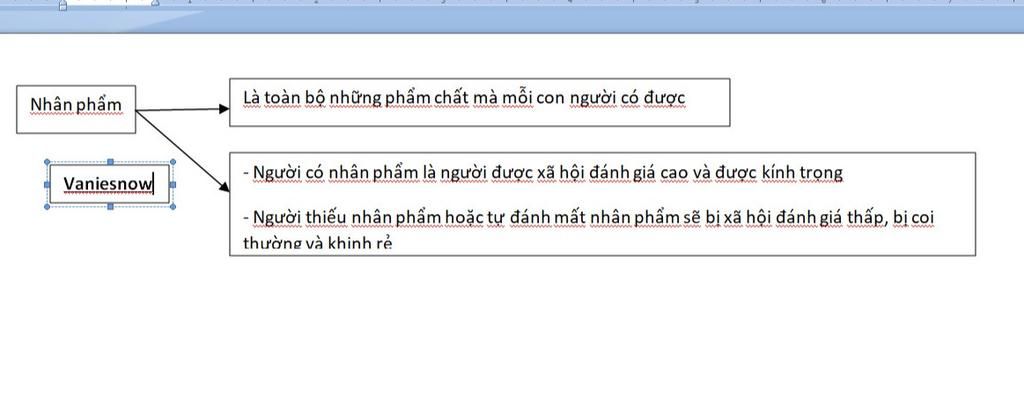This screenshot has width=1024, height=405.
Task: Click top-right corner handle of Vaniesnow box
Action: [173, 162]
